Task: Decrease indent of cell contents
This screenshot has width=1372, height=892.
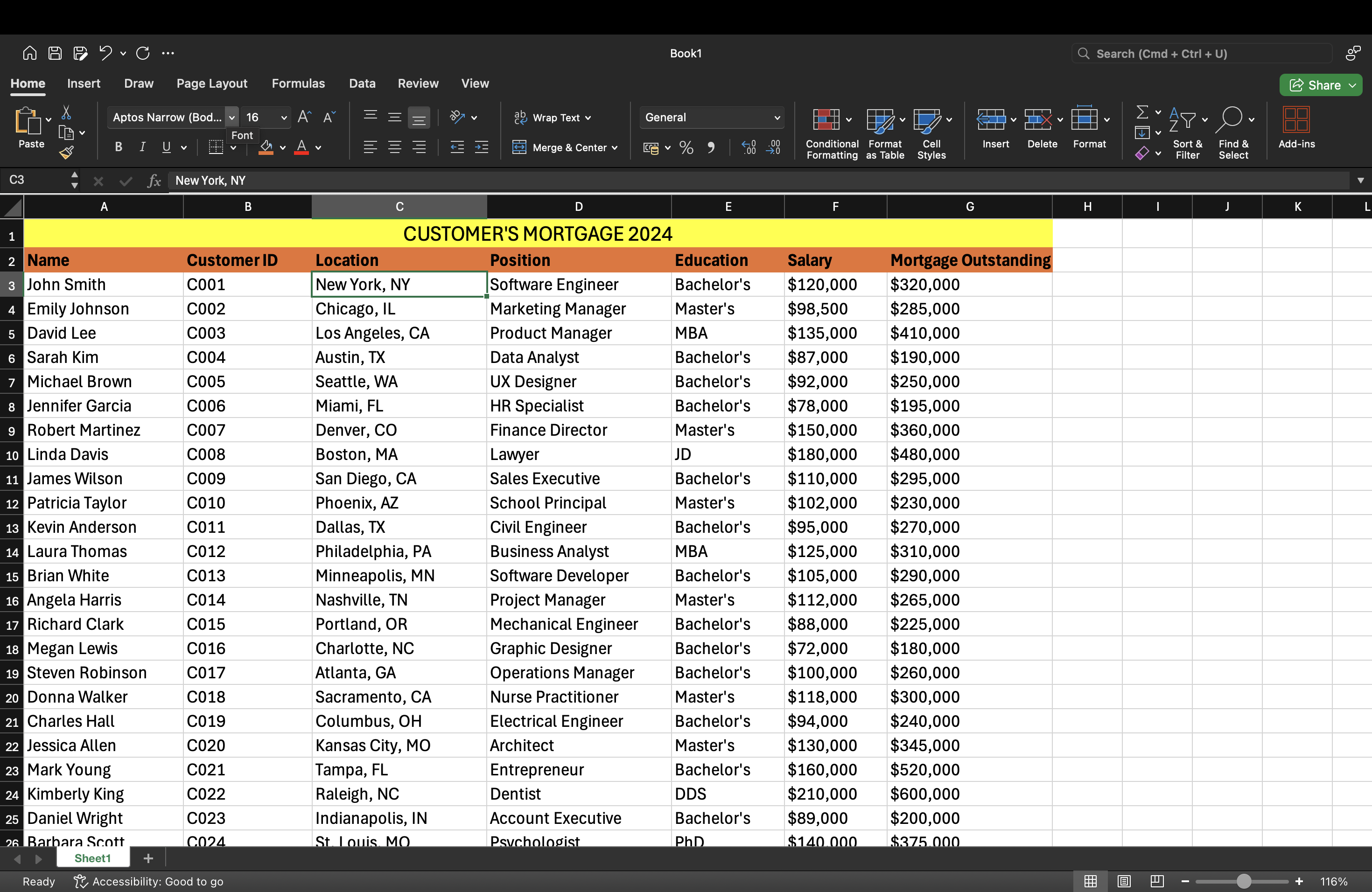Action: click(457, 147)
